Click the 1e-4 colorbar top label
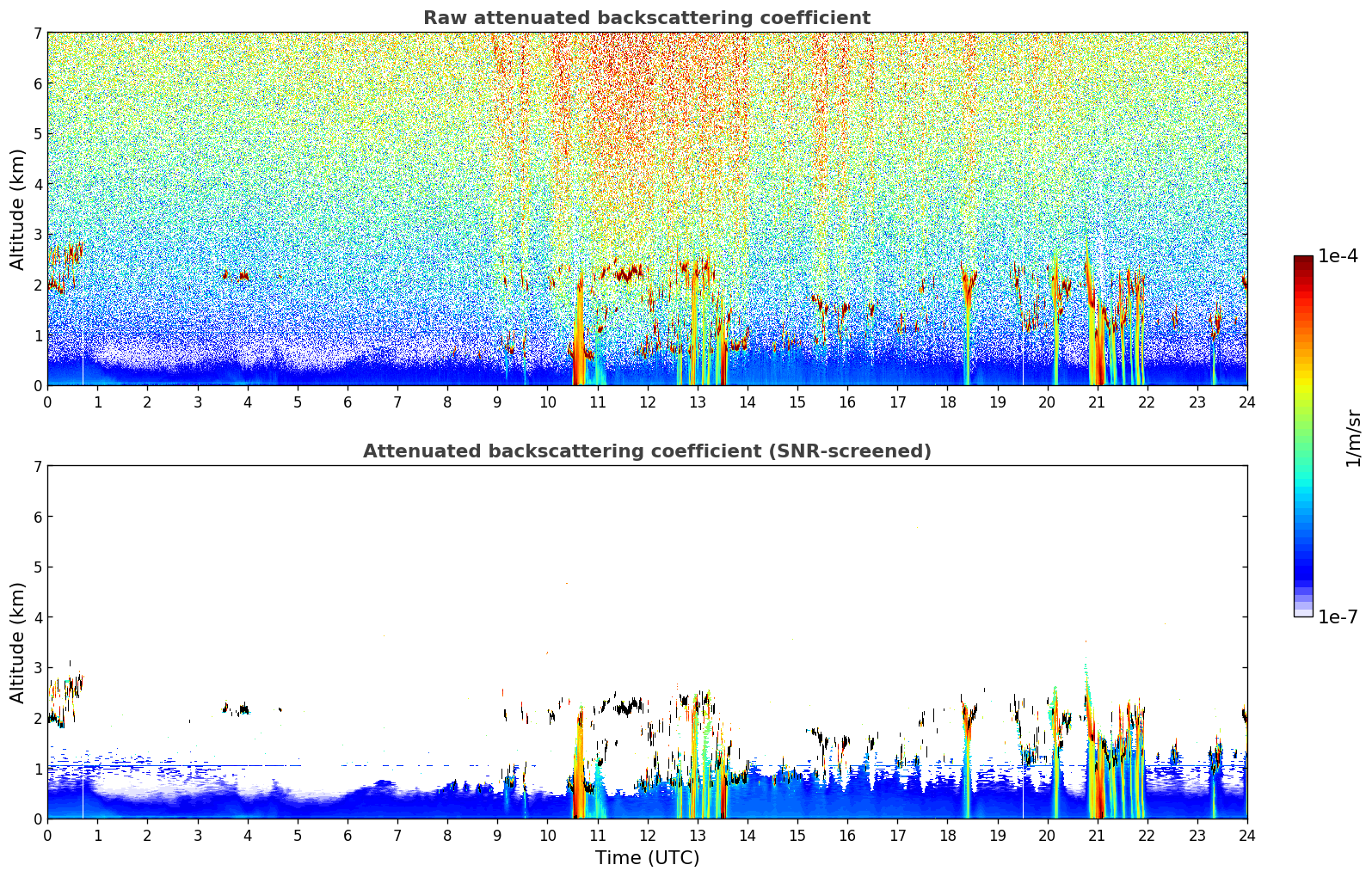Viewport: 1372px width, 877px height. click(x=1338, y=256)
